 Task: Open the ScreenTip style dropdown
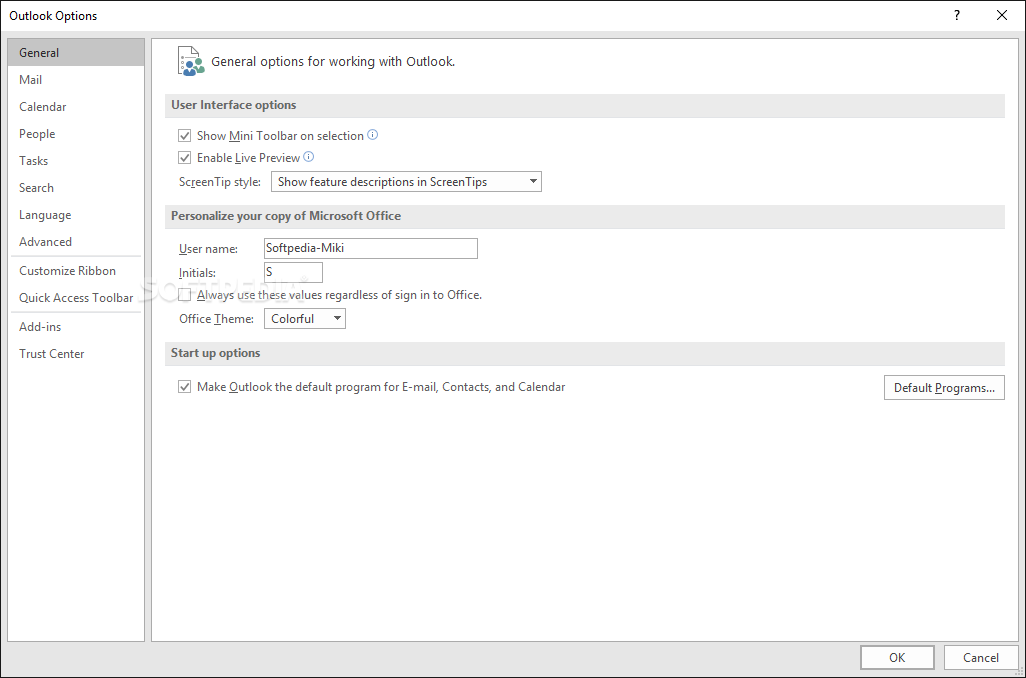click(406, 182)
